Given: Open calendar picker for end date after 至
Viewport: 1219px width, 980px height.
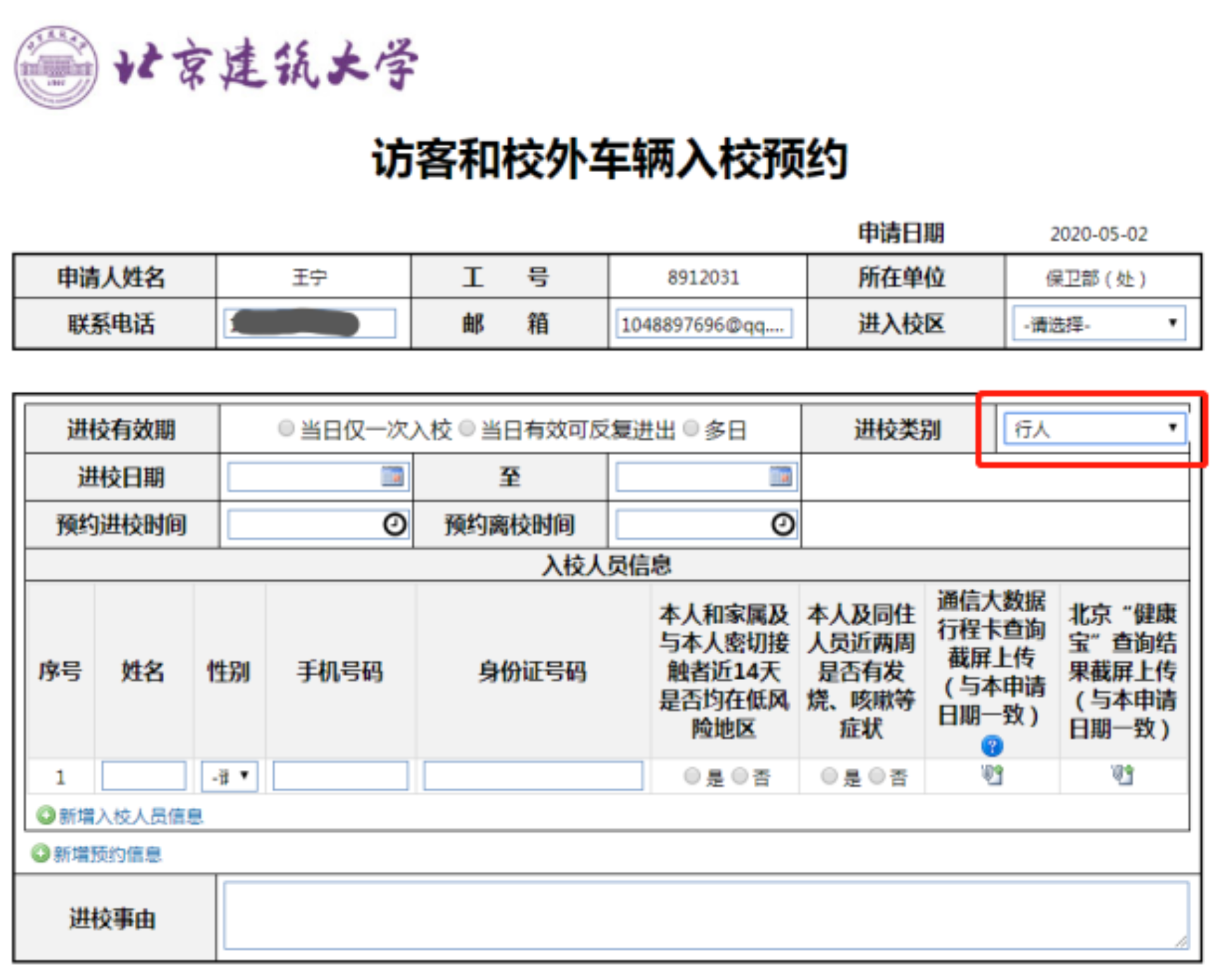Looking at the screenshot, I should pyautogui.click(x=780, y=476).
